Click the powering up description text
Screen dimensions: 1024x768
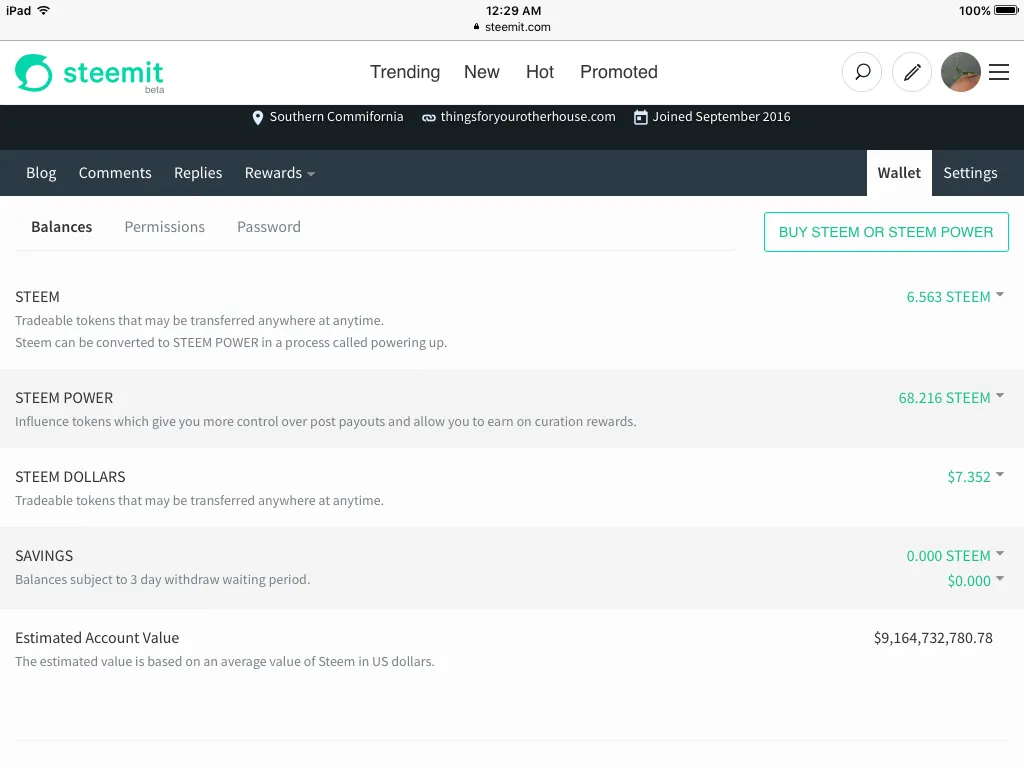pyautogui.click(x=231, y=343)
